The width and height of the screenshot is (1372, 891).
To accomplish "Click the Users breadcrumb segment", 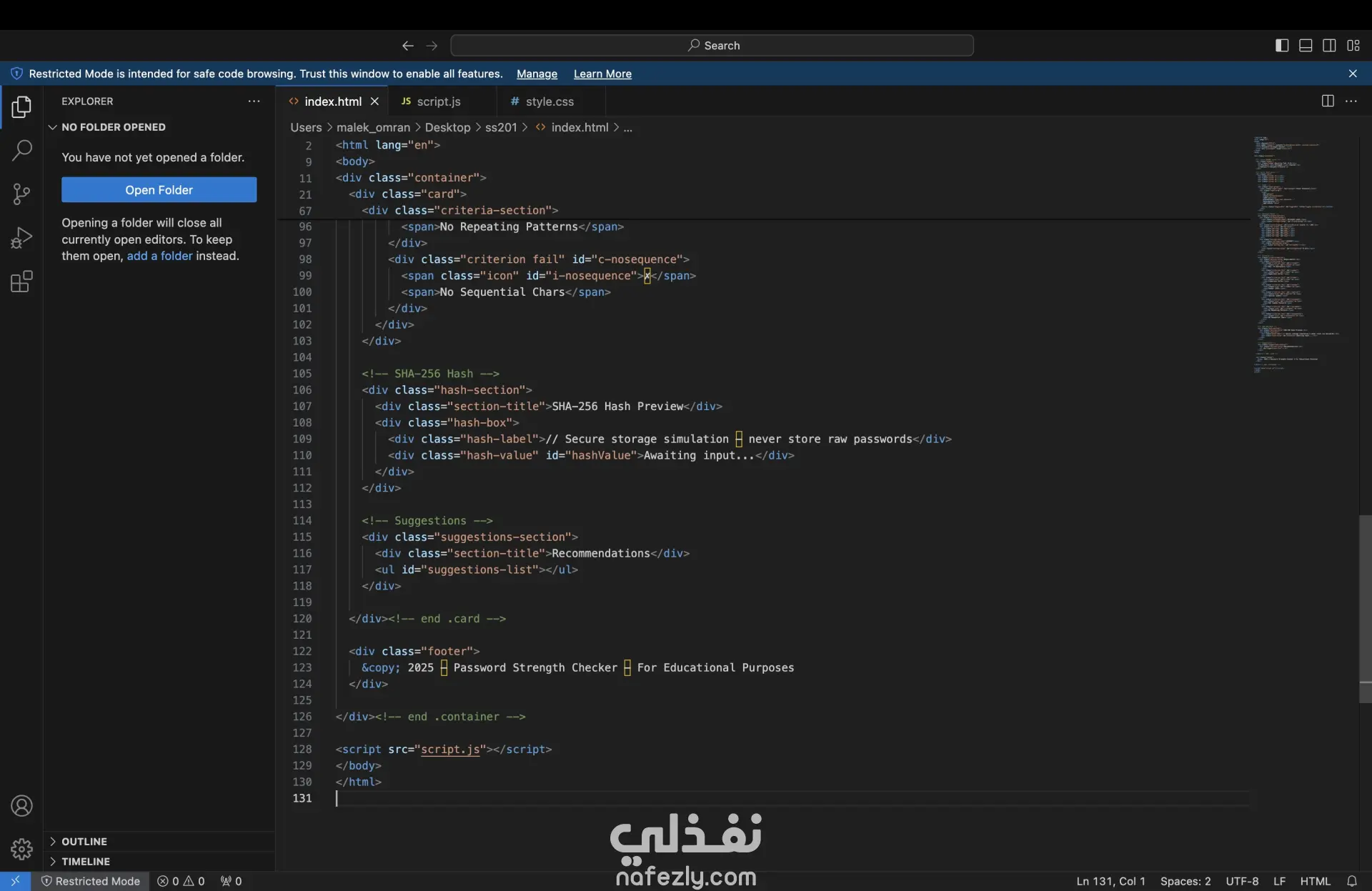I will click(306, 127).
